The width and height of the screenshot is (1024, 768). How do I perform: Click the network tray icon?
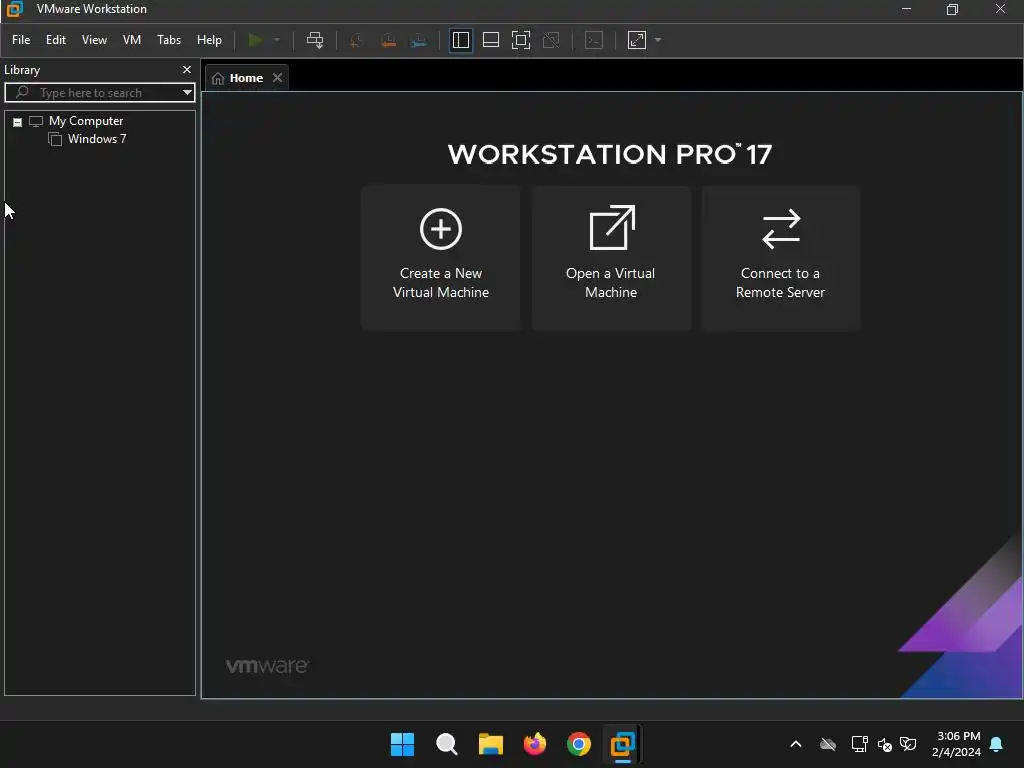point(859,744)
